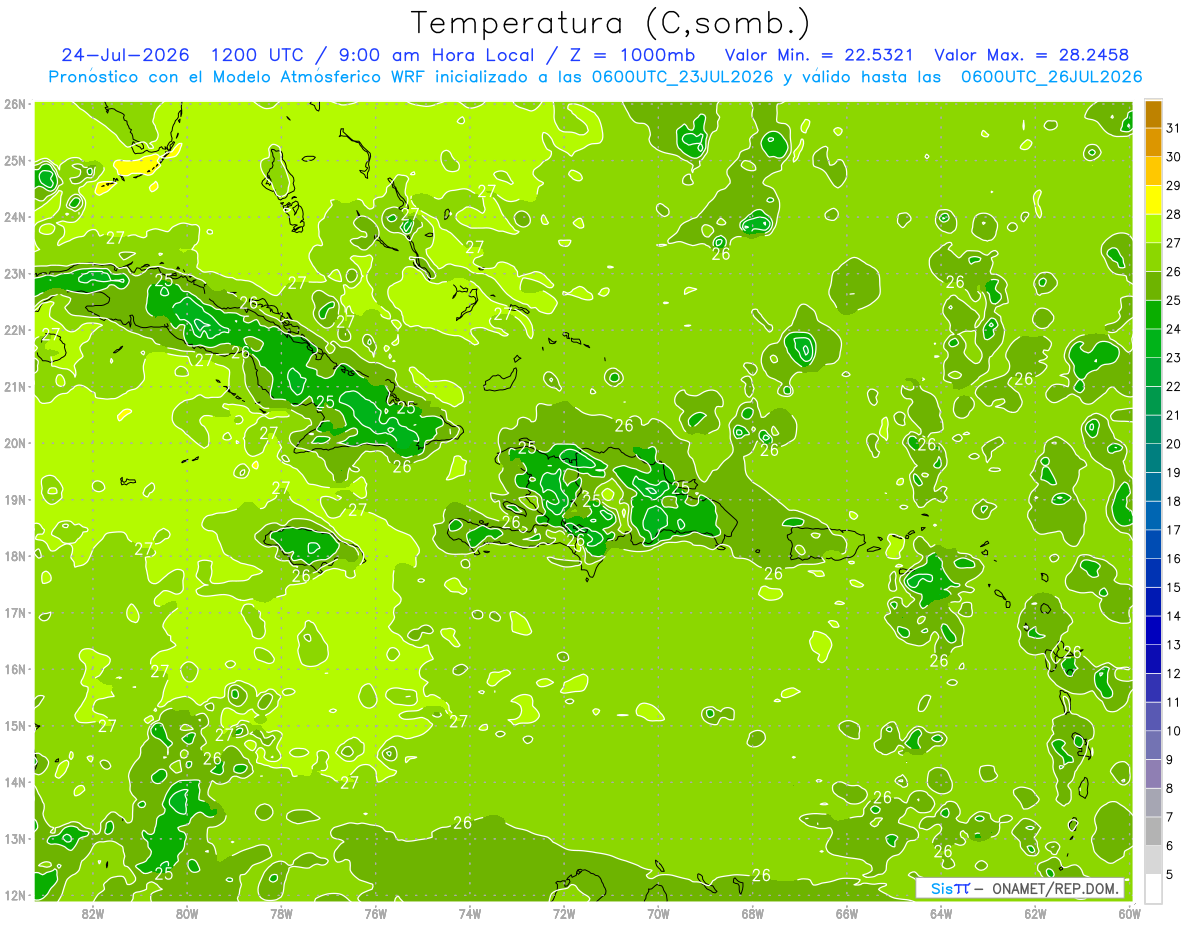Click the valid-until time "0600UTC_26JUL2026"
Image resolution: width=1200 pixels, height=927 pixels.
pos(1051,77)
